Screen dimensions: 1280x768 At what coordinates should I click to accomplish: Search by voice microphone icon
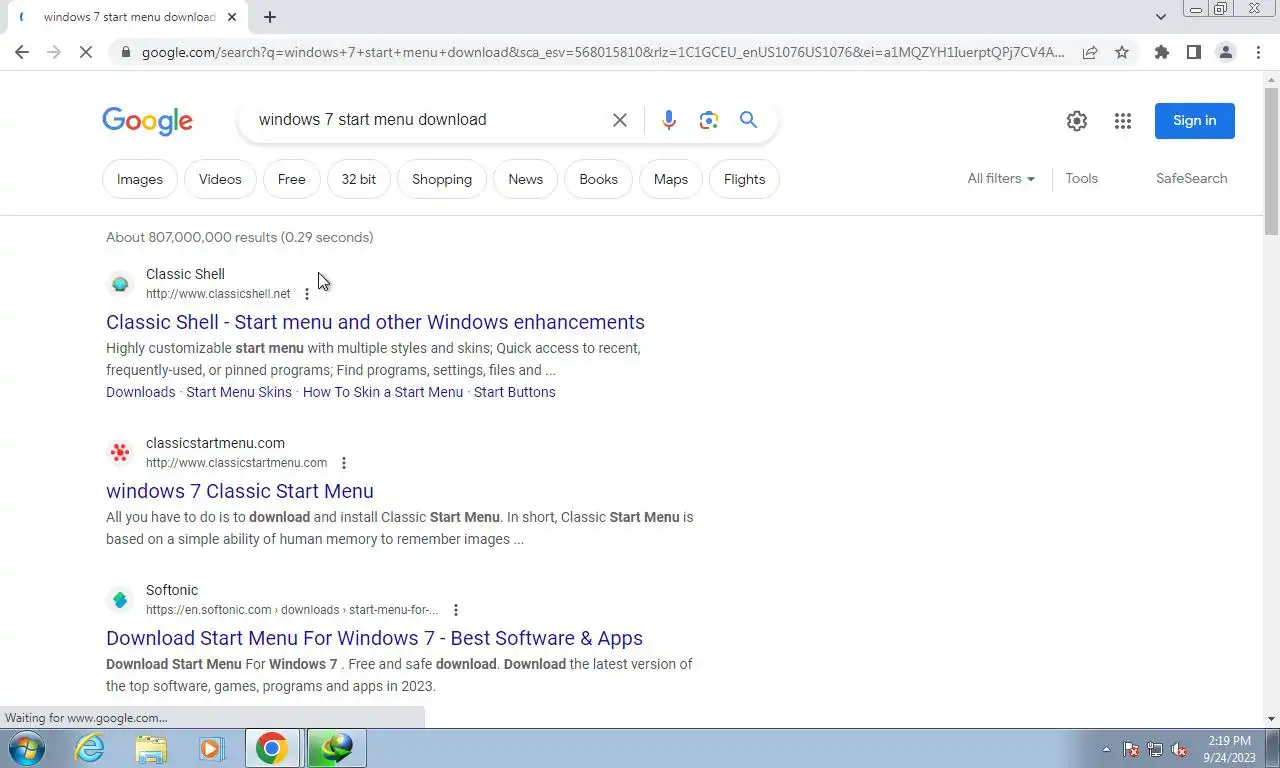[x=669, y=120]
